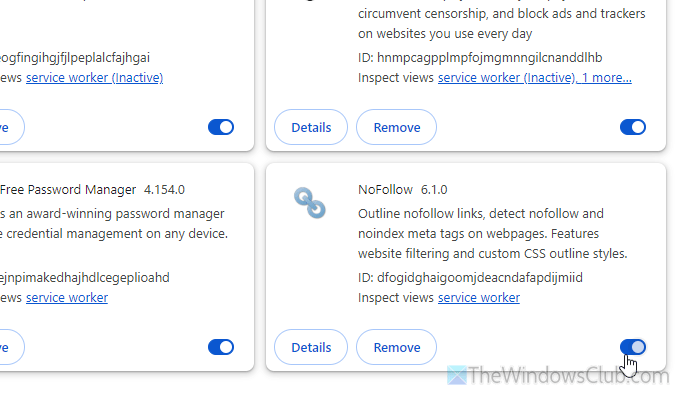
Task: Click the 'Outline nofollow links' description text
Action: (492, 233)
